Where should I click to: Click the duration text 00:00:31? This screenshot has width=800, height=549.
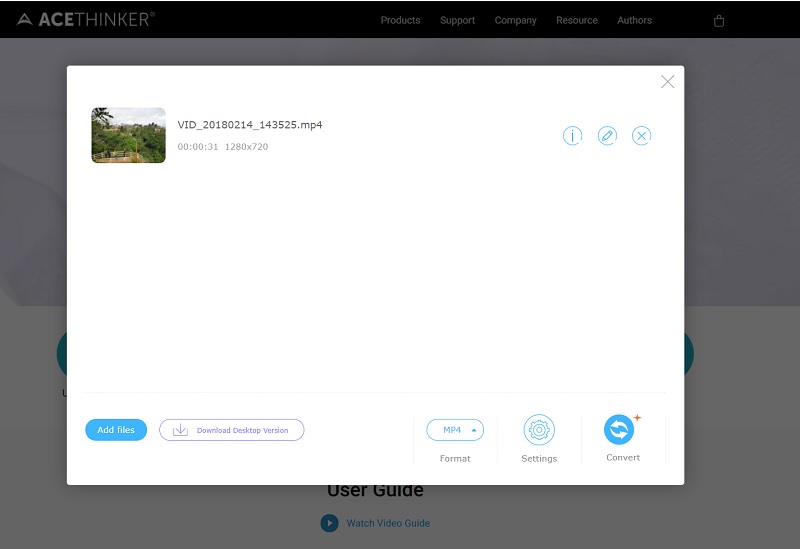198,146
